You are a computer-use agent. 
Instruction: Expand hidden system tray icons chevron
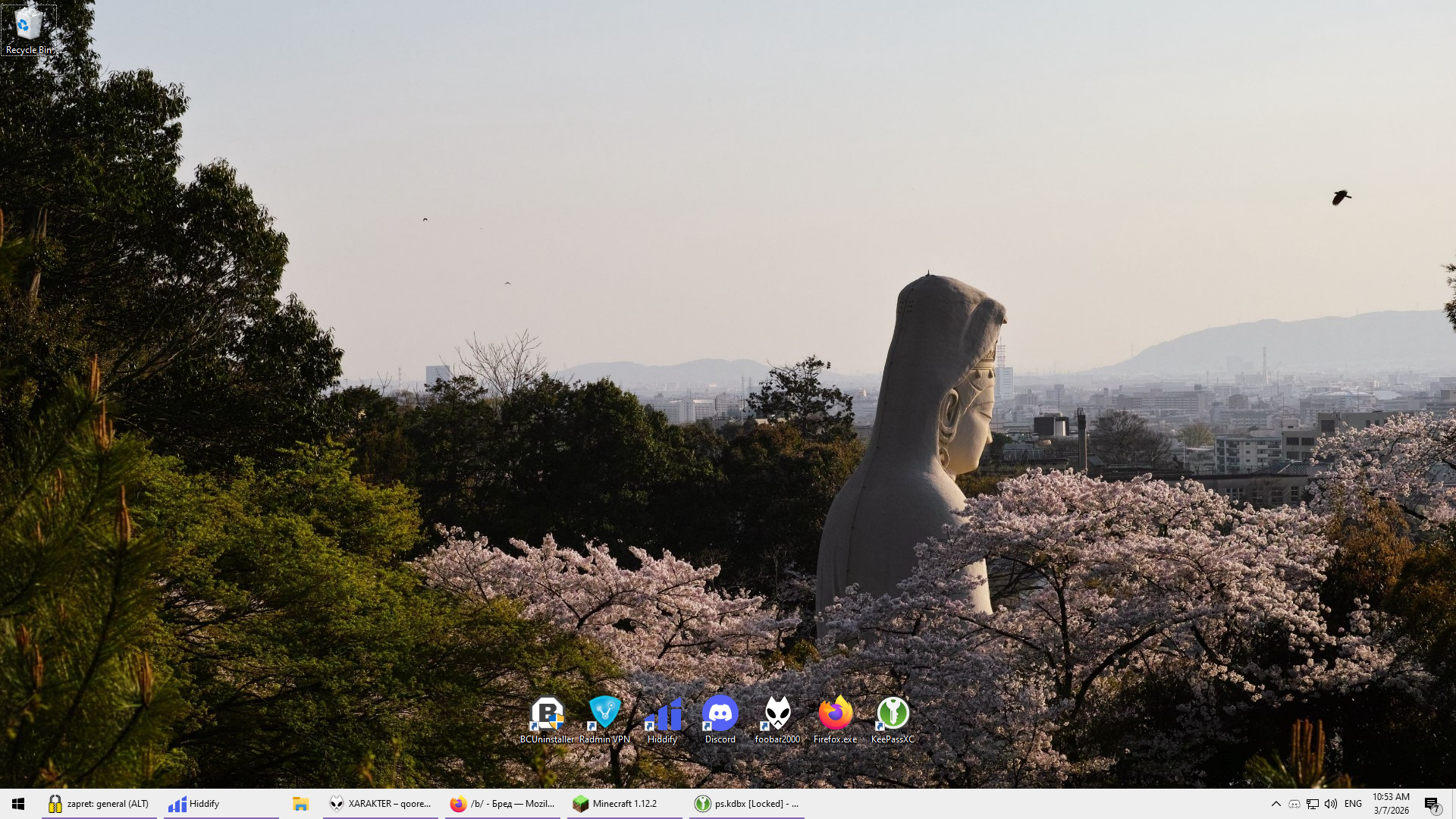[1276, 804]
